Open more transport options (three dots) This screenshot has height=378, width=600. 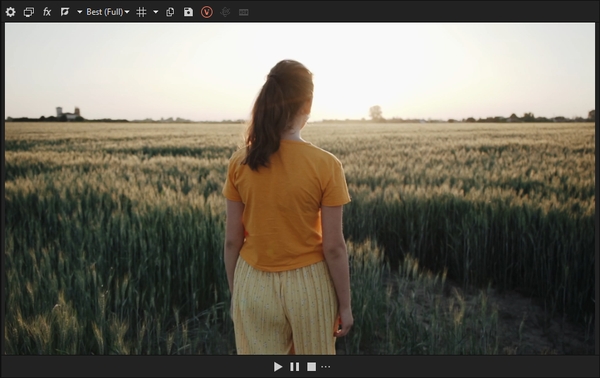tap(326, 367)
